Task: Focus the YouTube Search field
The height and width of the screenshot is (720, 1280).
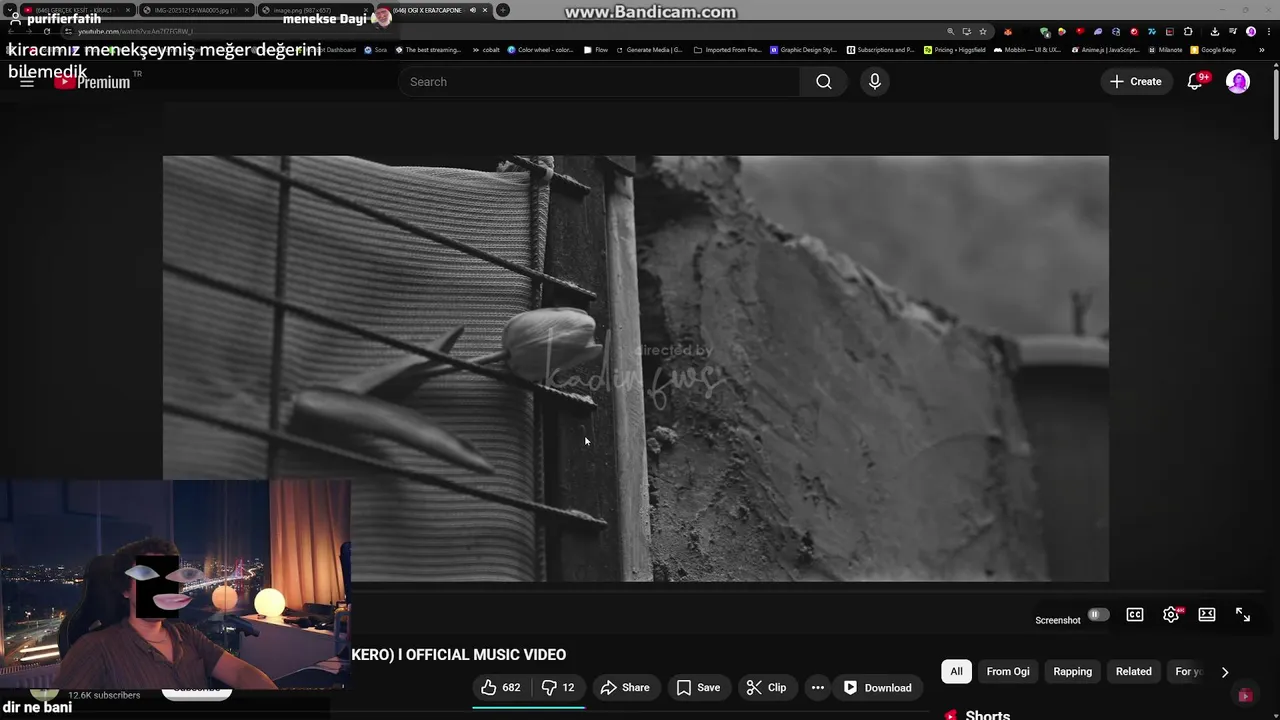Action: pyautogui.click(x=600, y=82)
